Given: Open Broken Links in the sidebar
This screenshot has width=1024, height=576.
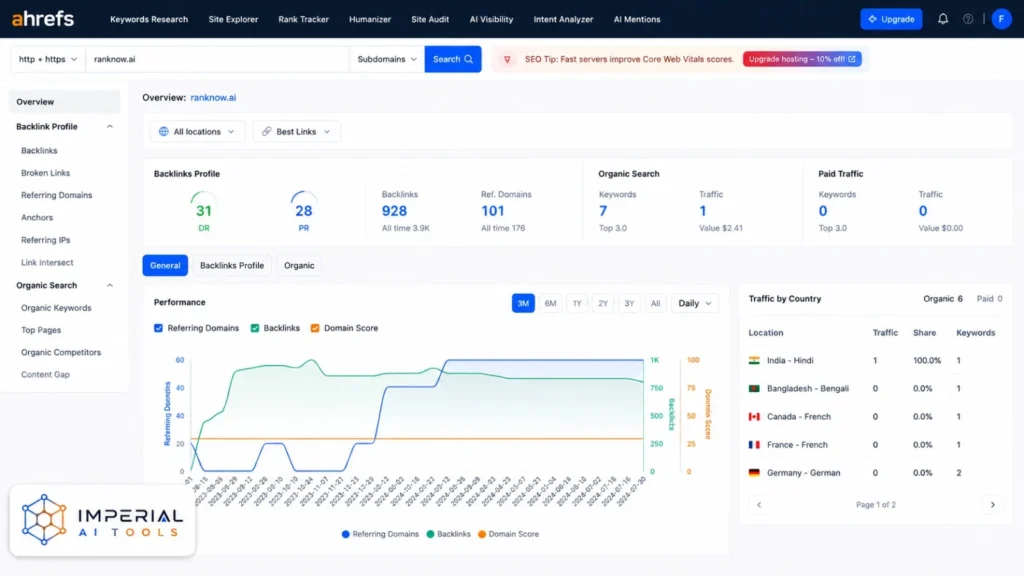Looking at the screenshot, I should tap(45, 173).
